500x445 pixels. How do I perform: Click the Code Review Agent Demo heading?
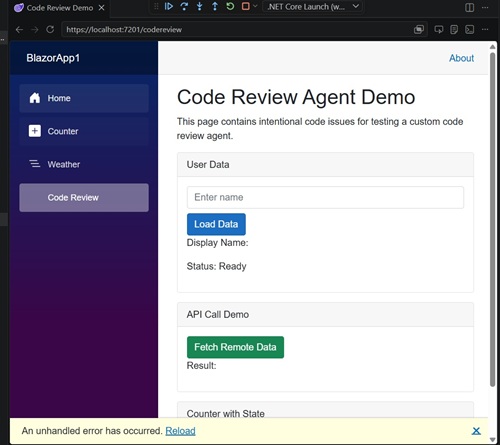296,97
